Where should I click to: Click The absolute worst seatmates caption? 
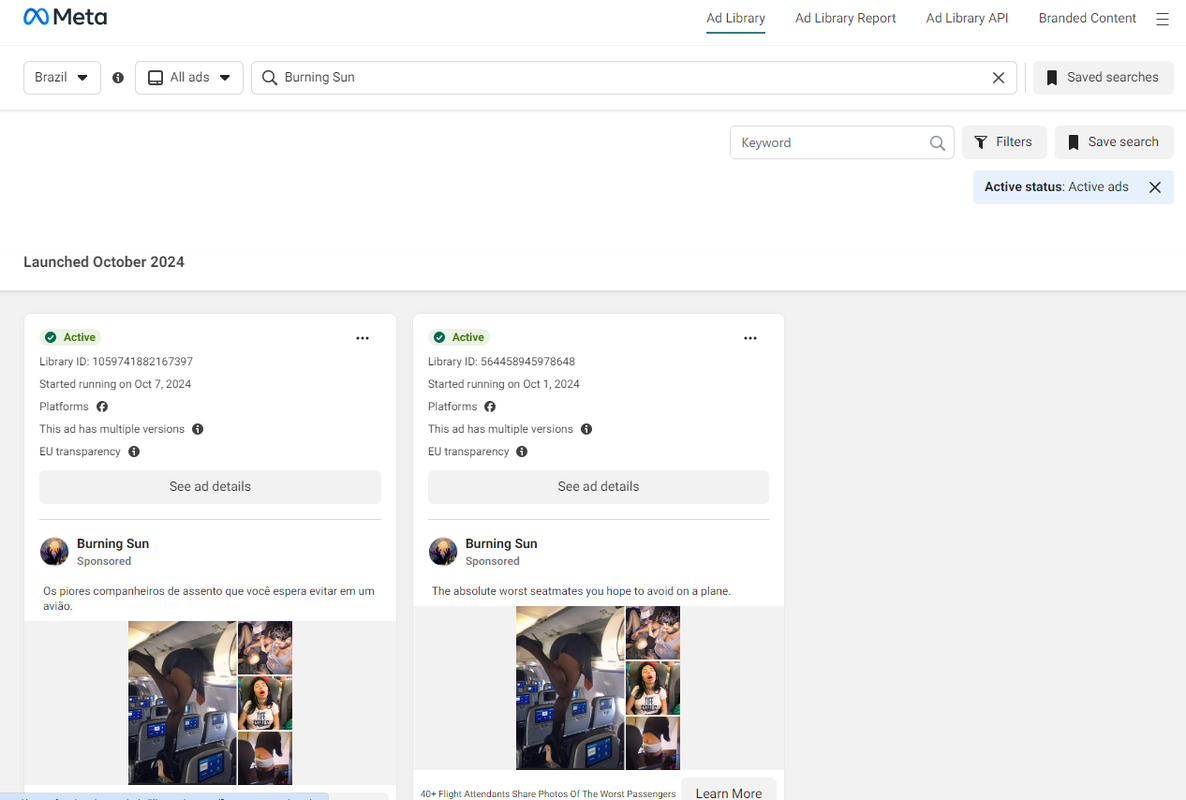tap(581, 591)
